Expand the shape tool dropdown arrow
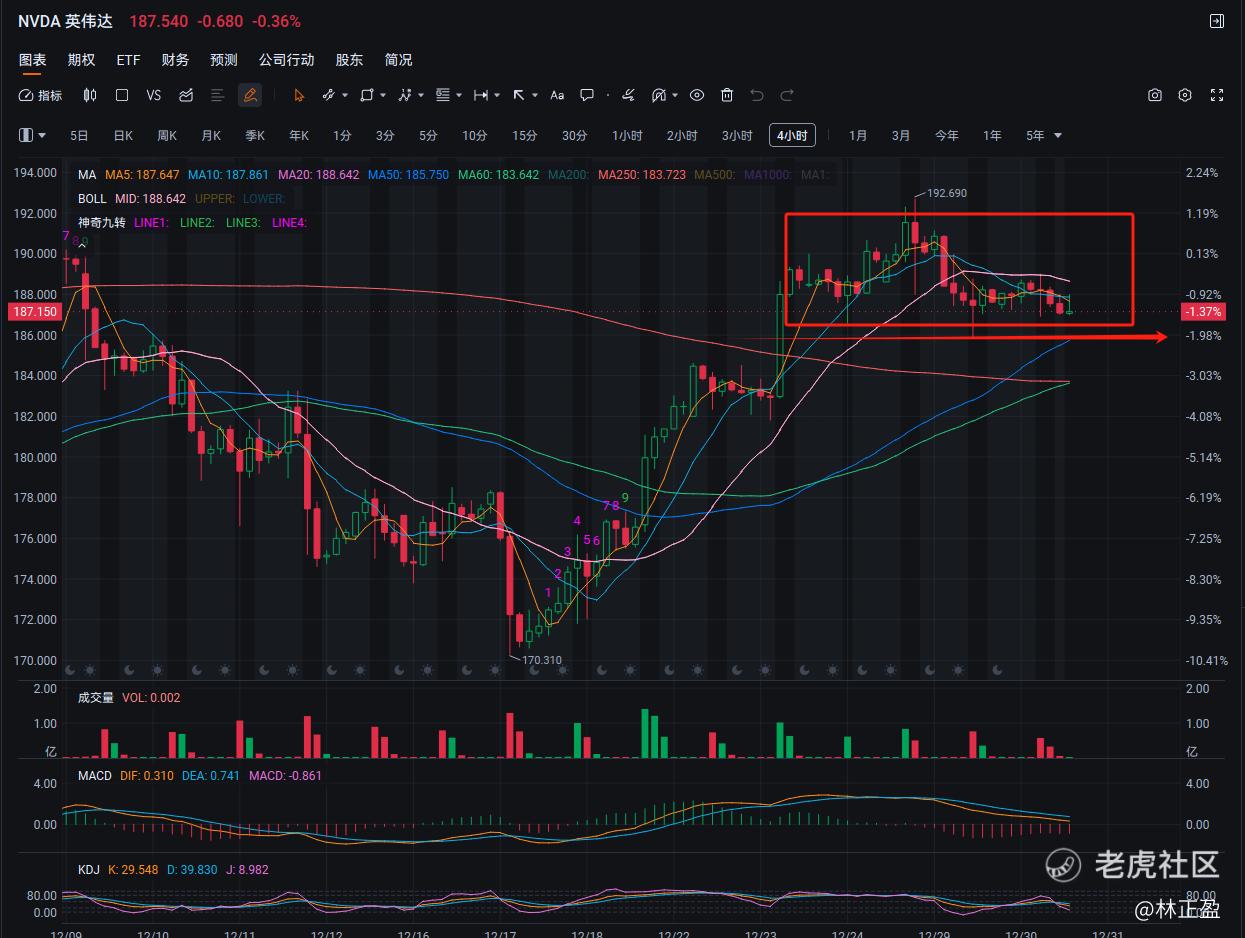1245x938 pixels. click(384, 96)
